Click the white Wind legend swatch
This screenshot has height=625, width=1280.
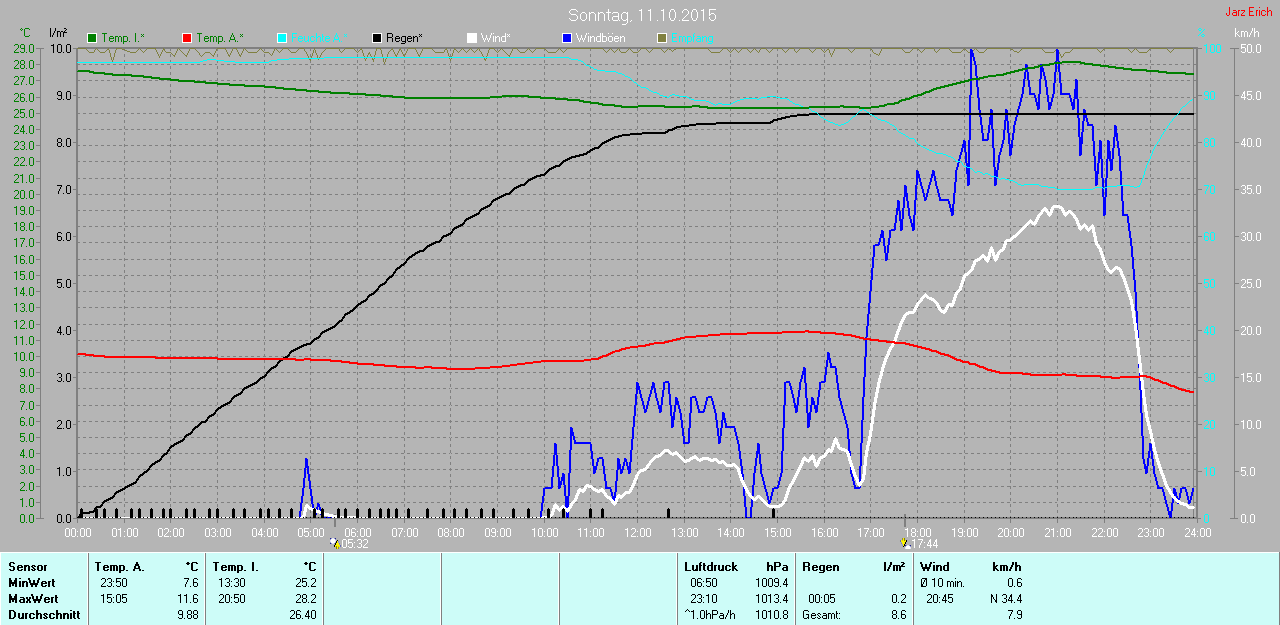tap(472, 38)
